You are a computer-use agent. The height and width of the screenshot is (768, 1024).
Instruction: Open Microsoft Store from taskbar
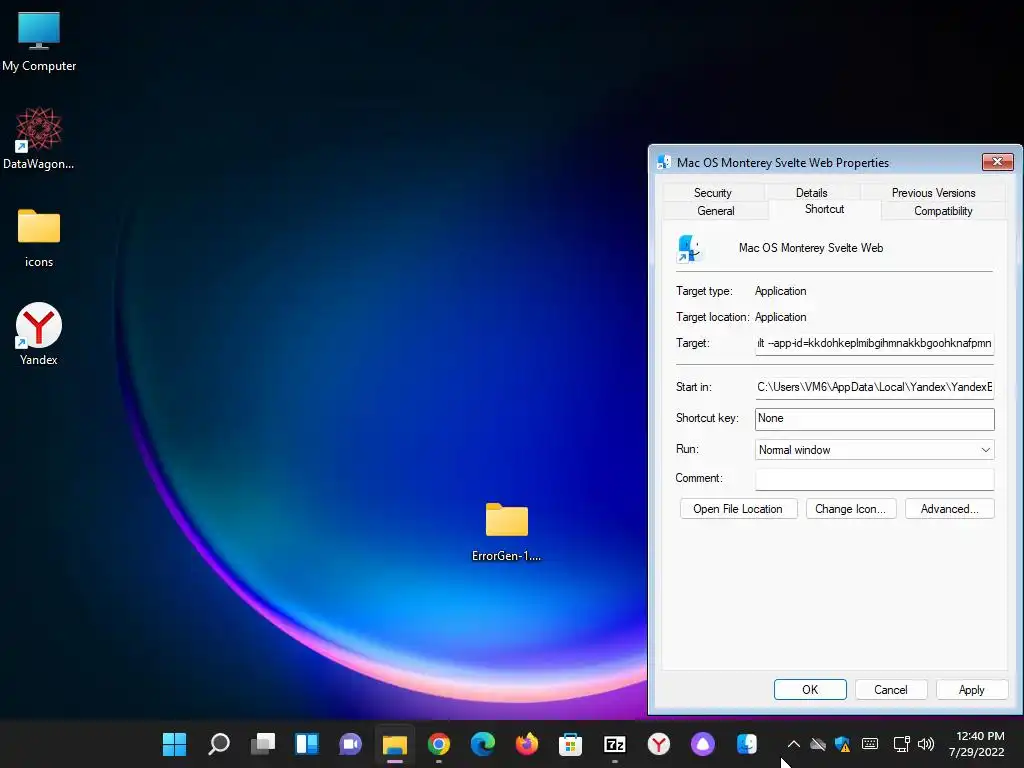570,744
